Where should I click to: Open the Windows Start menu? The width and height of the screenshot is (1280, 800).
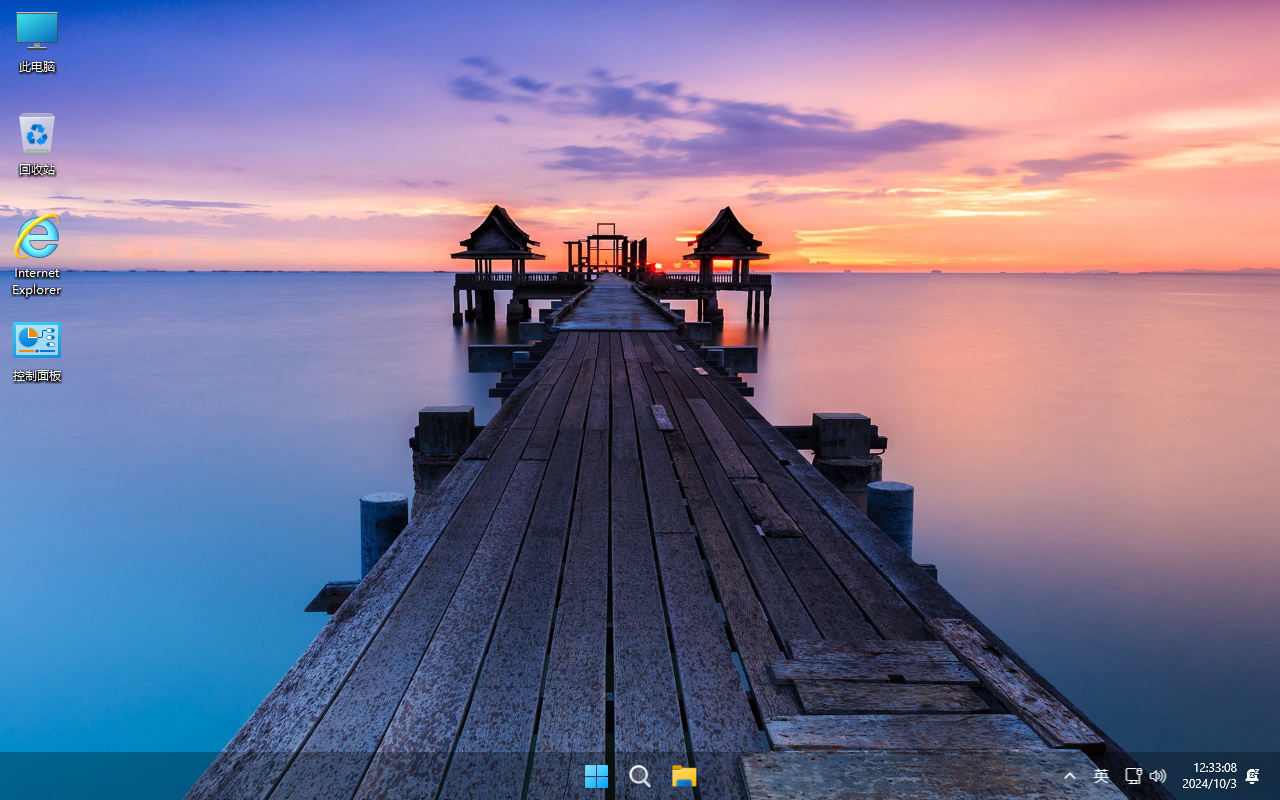596,776
